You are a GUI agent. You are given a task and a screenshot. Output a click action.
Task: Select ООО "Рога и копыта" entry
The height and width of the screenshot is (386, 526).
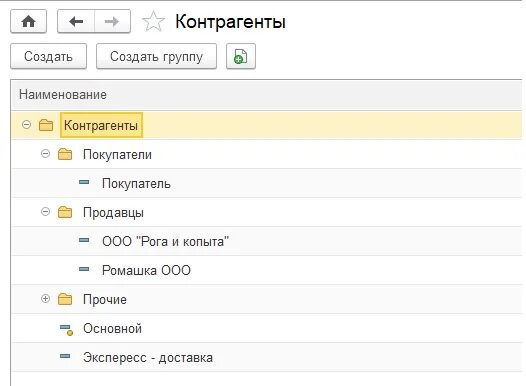click(x=267, y=241)
